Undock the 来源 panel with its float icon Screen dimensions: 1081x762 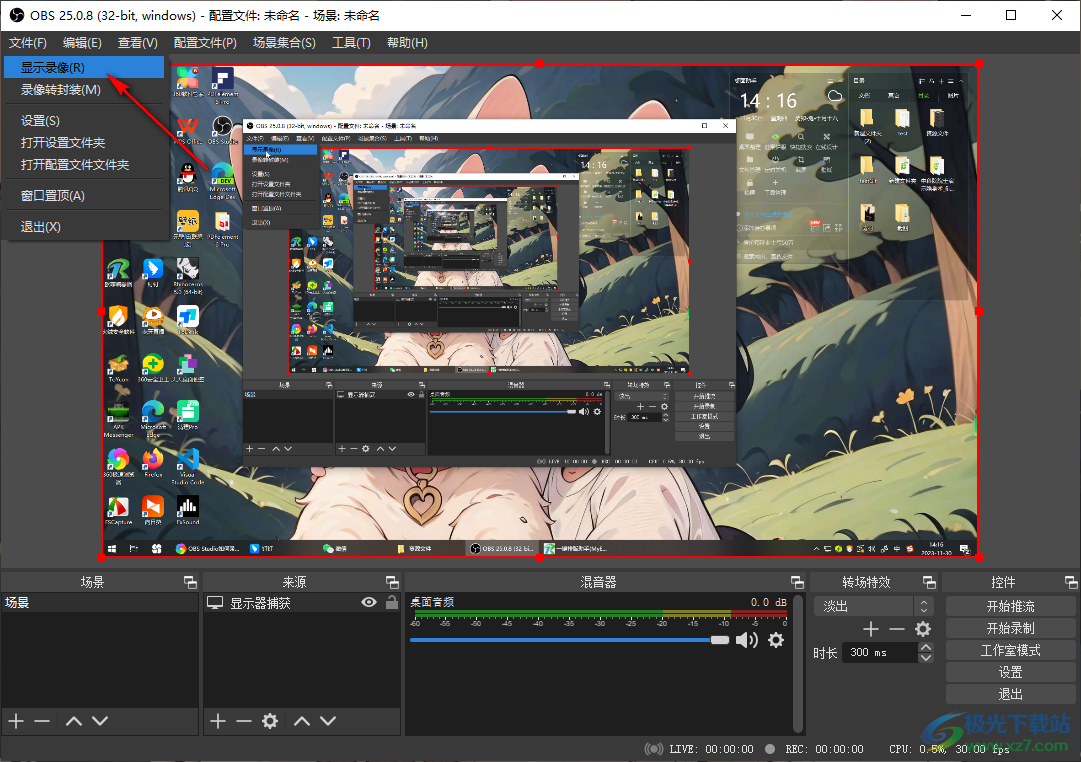pos(392,583)
